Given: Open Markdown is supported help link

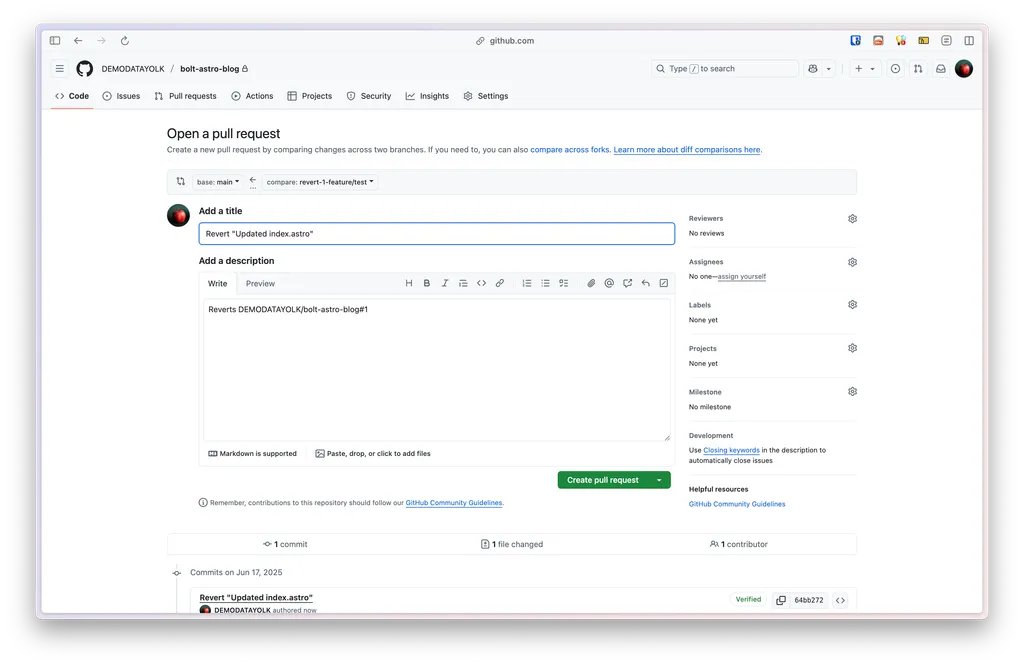Looking at the screenshot, I should (x=252, y=453).
